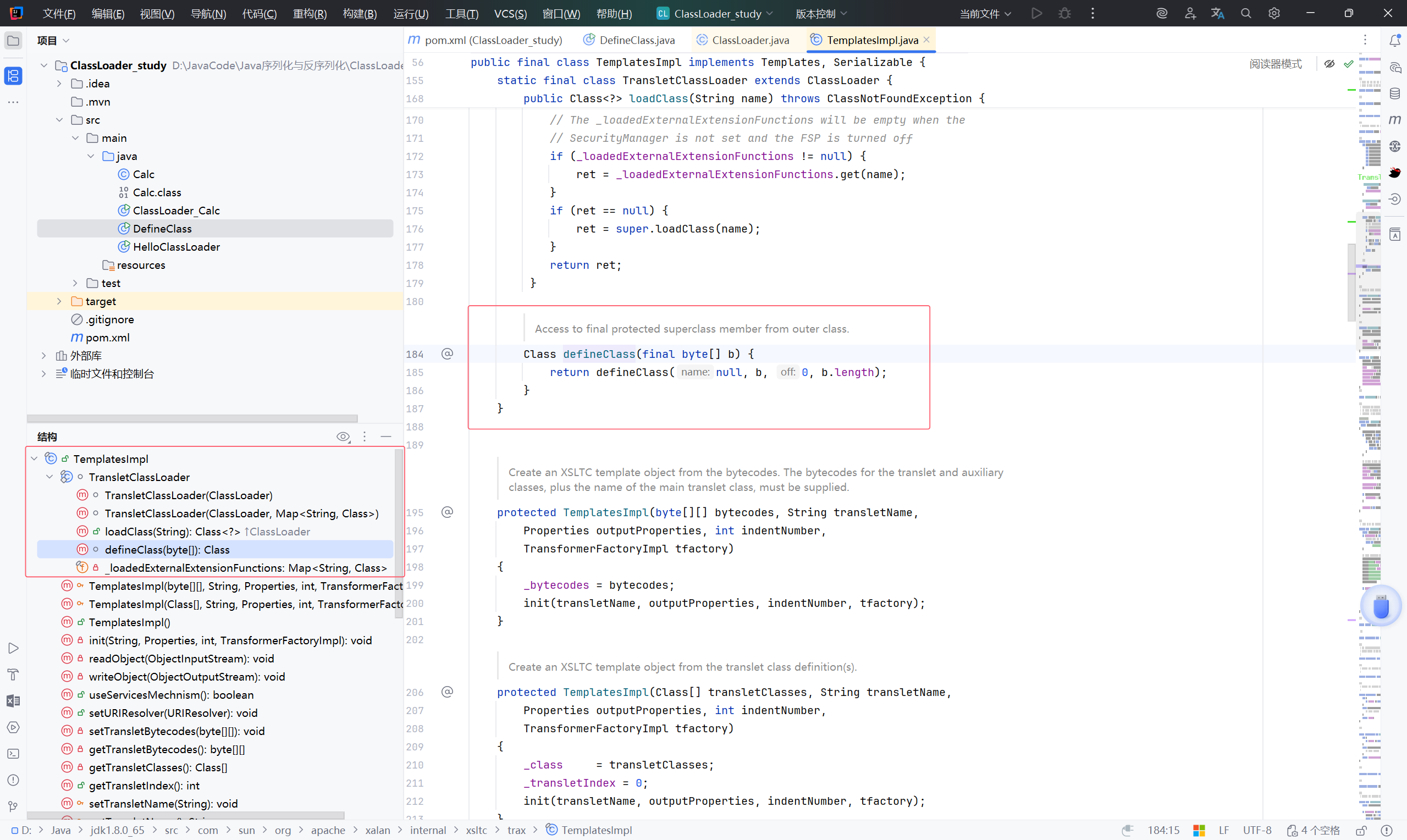Viewport: 1407px width, 840px height.
Task: Click 阅读器模式 reader mode button
Action: click(x=1275, y=64)
